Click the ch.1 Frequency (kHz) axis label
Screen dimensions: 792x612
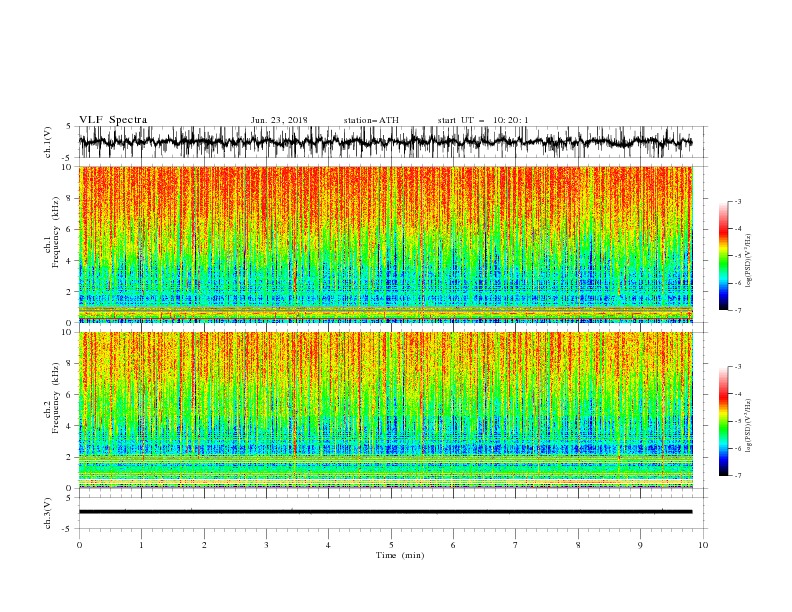pos(53,232)
